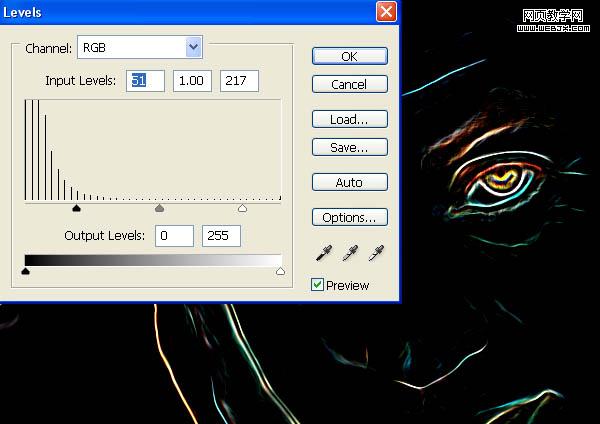Image resolution: width=600 pixels, height=424 pixels.
Task: Click the input gamma 1.00 field
Action: click(192, 80)
